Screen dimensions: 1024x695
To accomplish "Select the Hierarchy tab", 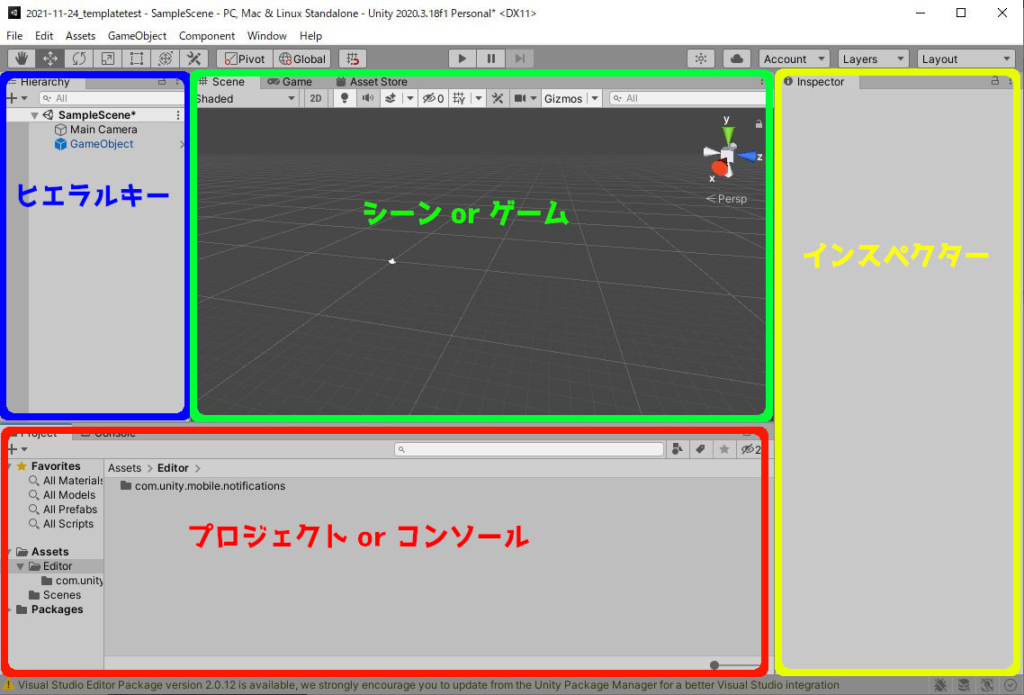I will 44,82.
